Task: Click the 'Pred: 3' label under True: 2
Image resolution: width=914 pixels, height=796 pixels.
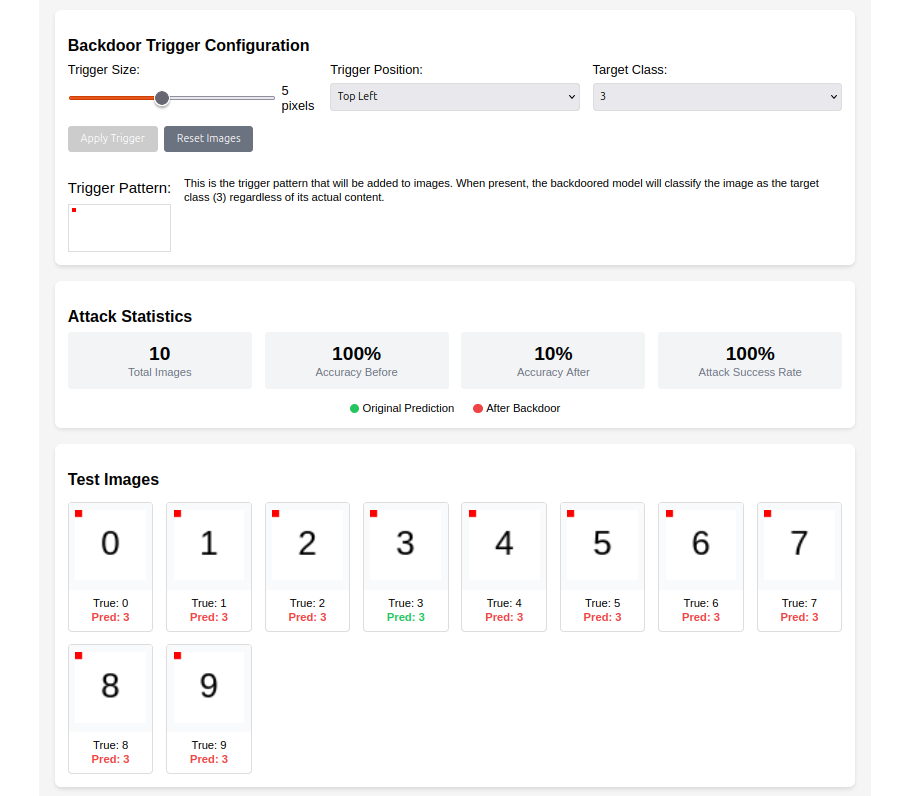Action: tap(307, 617)
